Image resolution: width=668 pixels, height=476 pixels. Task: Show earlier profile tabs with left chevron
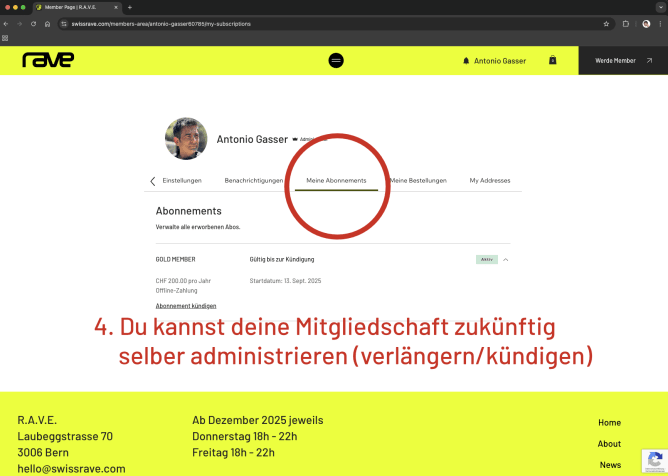coord(153,181)
